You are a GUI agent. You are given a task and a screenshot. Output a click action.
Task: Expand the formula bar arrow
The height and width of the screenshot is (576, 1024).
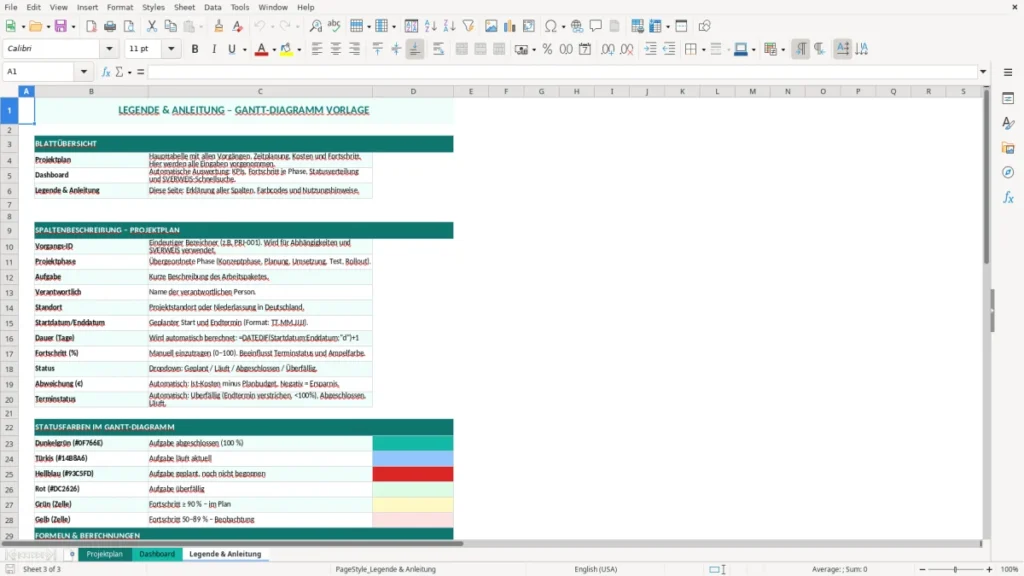click(x=983, y=72)
